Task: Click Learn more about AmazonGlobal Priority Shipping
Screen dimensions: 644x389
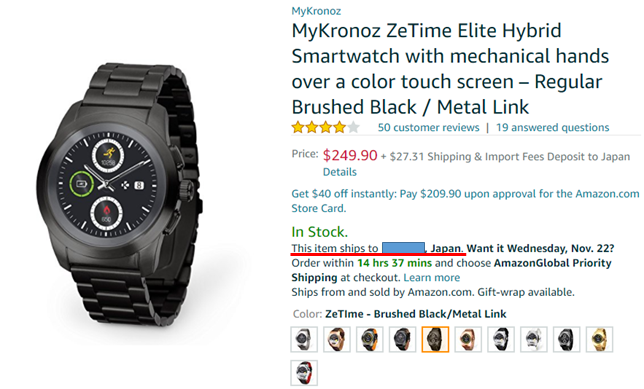Action: pyautogui.click(x=431, y=278)
